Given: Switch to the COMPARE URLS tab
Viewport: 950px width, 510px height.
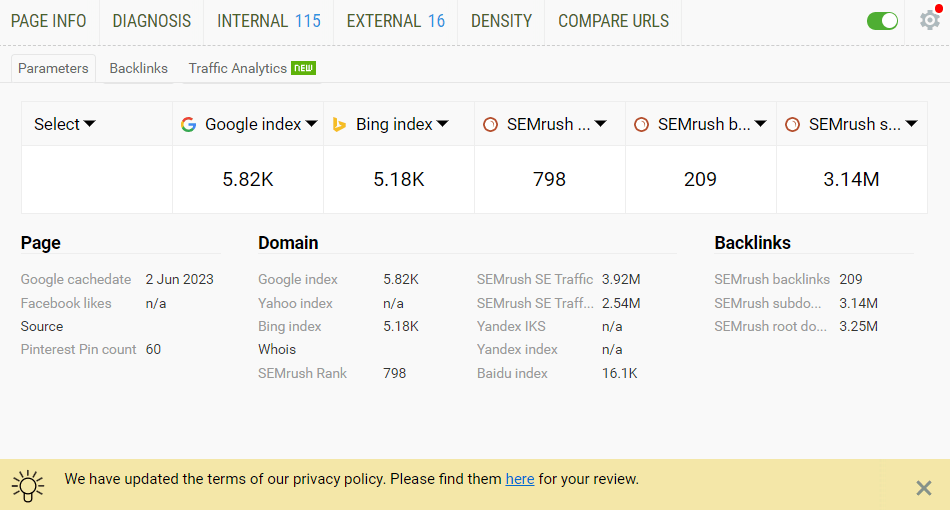Looking at the screenshot, I should (613, 21).
